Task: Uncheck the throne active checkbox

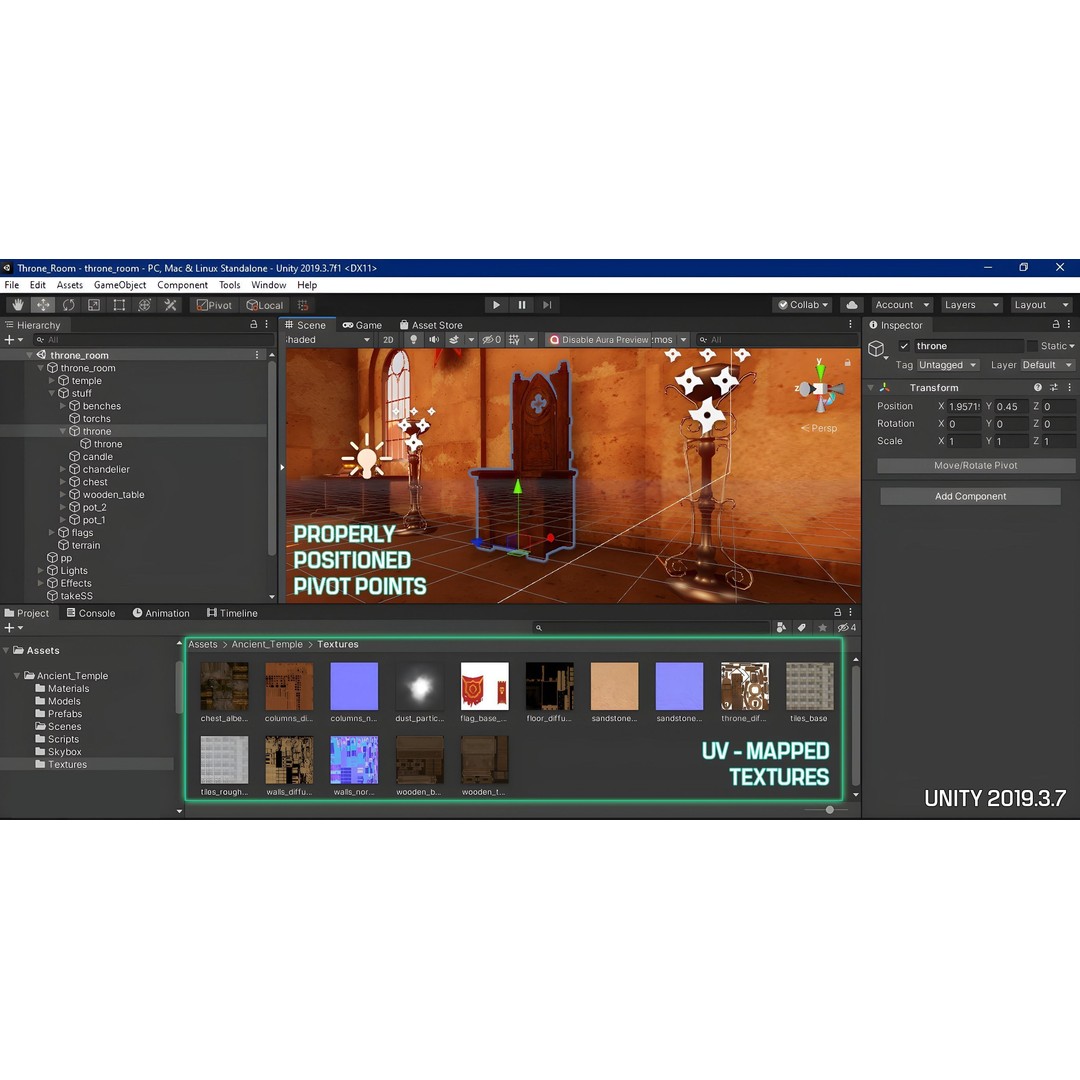Action: tap(904, 346)
